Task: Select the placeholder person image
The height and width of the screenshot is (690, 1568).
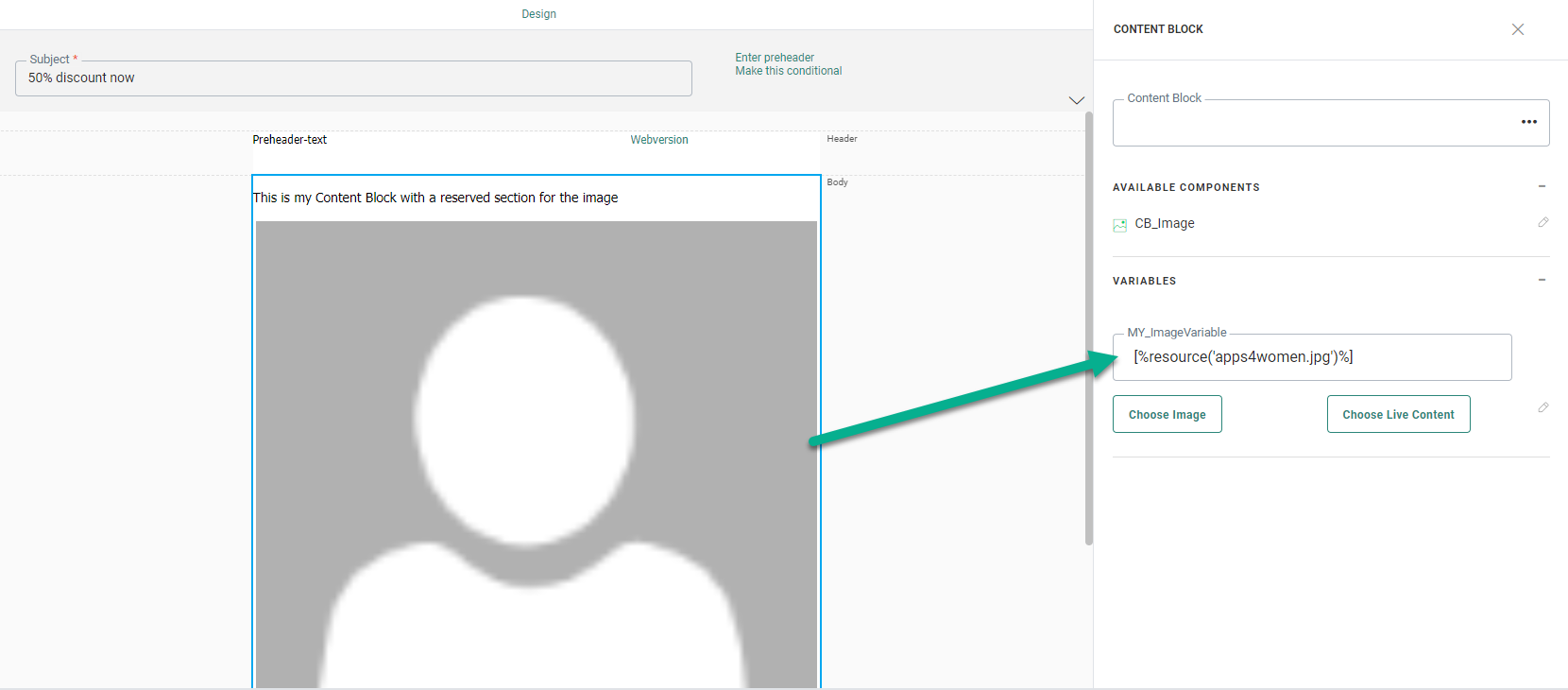Action: [536, 454]
